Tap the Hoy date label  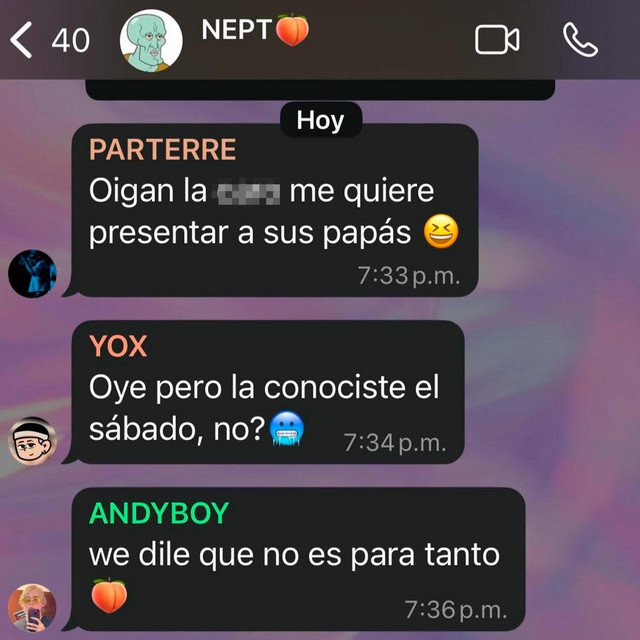320,120
